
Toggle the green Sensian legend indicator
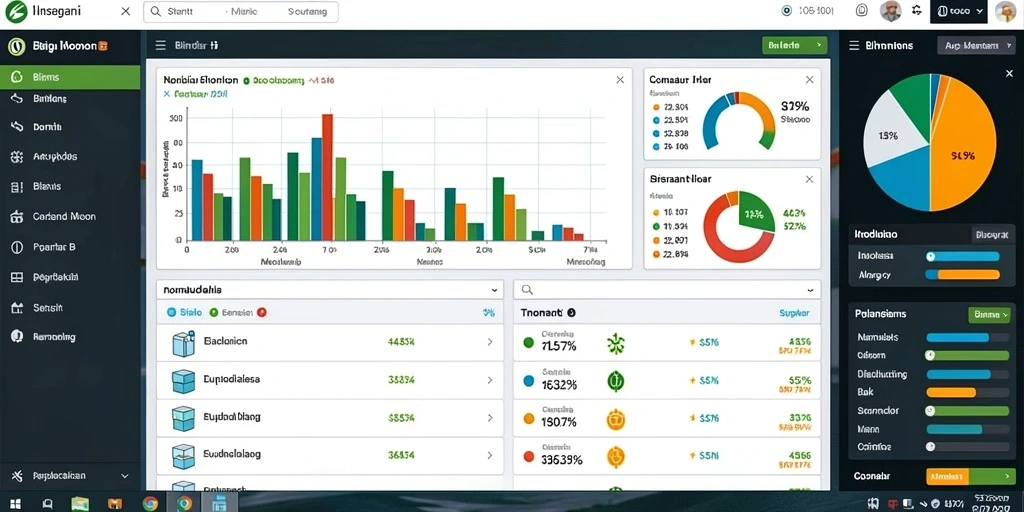coord(213,313)
